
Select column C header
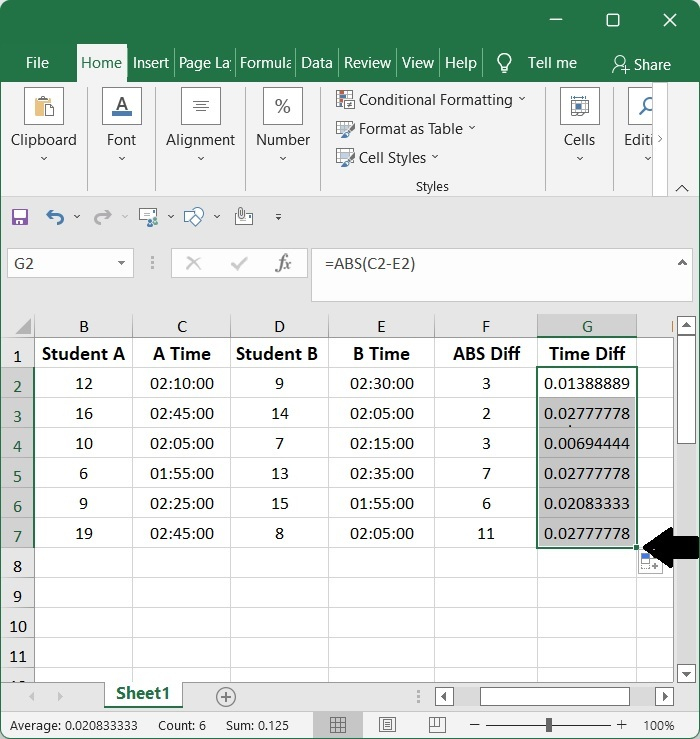pyautogui.click(x=182, y=326)
